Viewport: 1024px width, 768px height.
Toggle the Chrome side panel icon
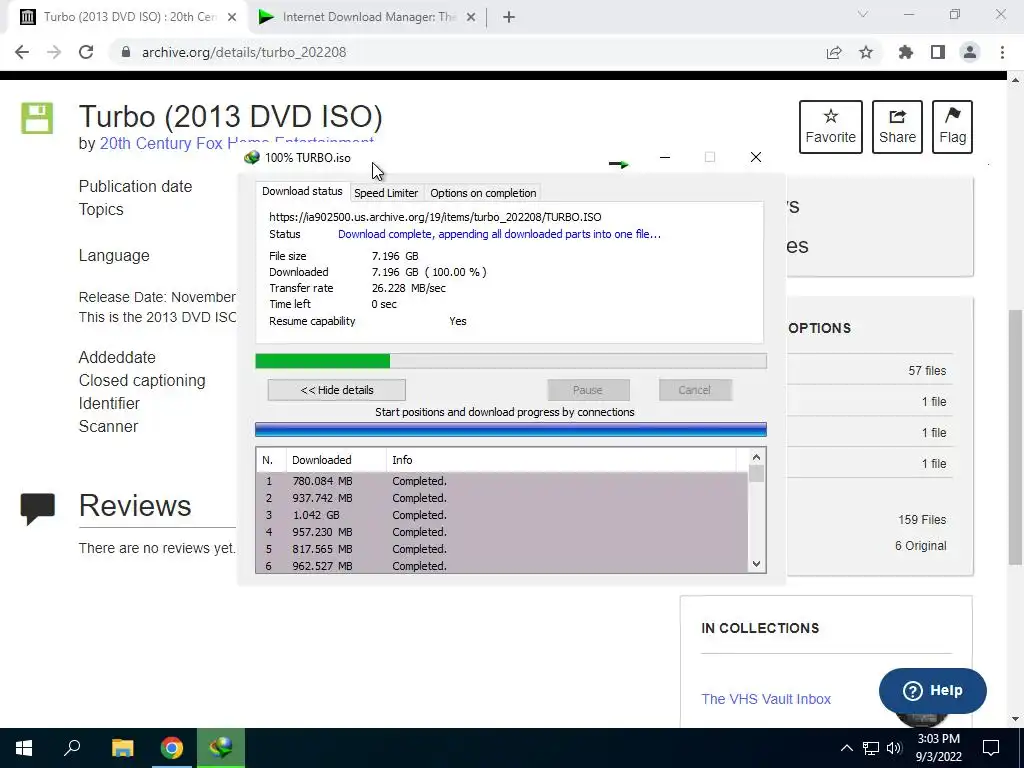(938, 52)
